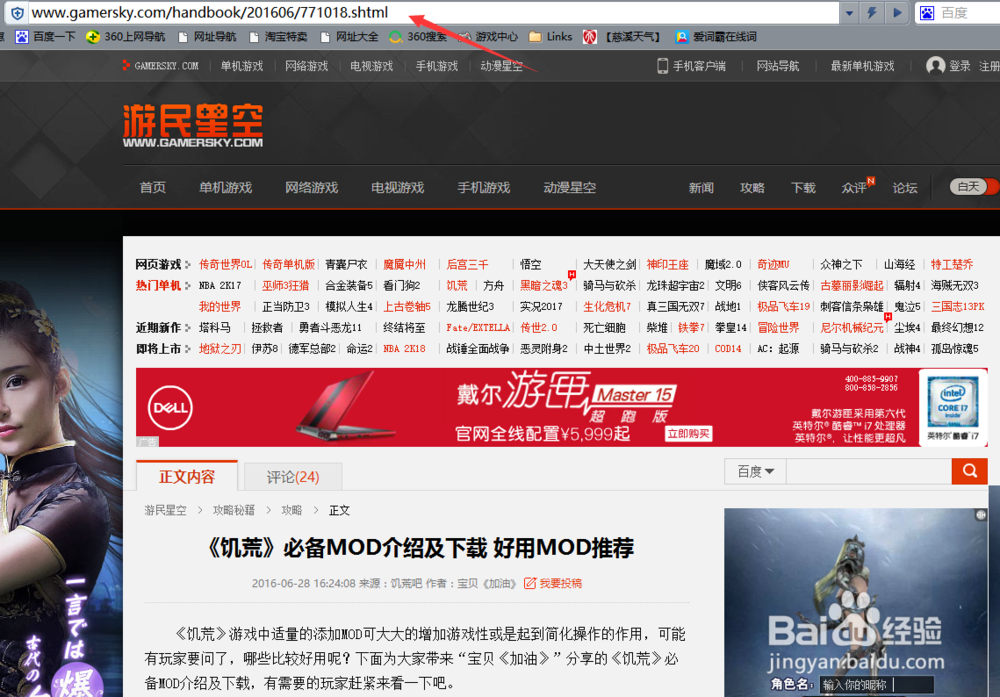
Task: Open the 360上网导航 bookmark
Action: (126, 37)
